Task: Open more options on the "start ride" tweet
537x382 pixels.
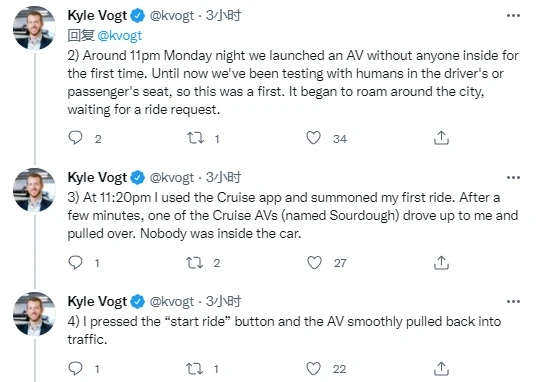Action: point(513,301)
